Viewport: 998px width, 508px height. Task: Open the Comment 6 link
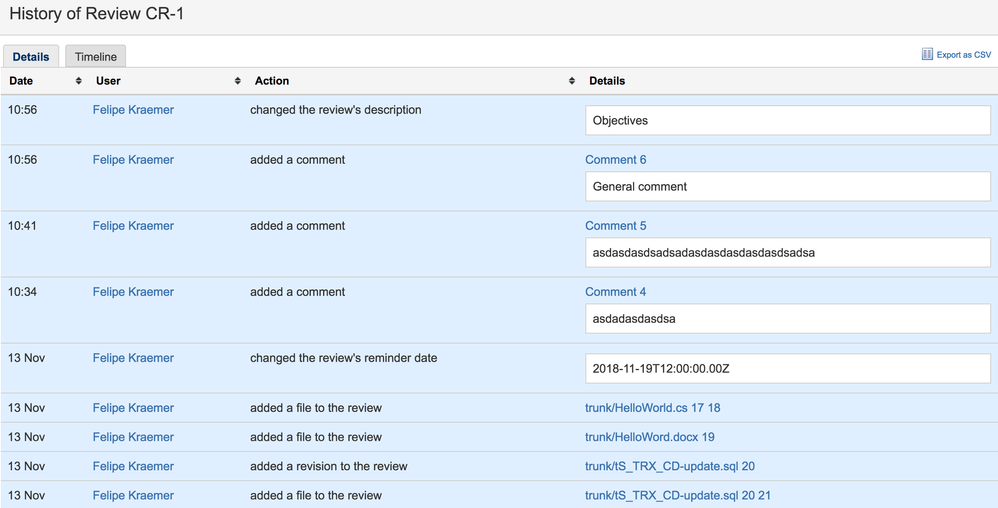615,160
